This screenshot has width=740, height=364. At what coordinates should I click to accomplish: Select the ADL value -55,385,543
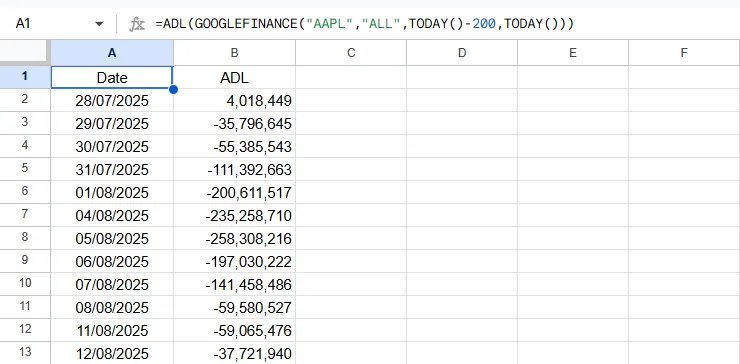pos(235,146)
